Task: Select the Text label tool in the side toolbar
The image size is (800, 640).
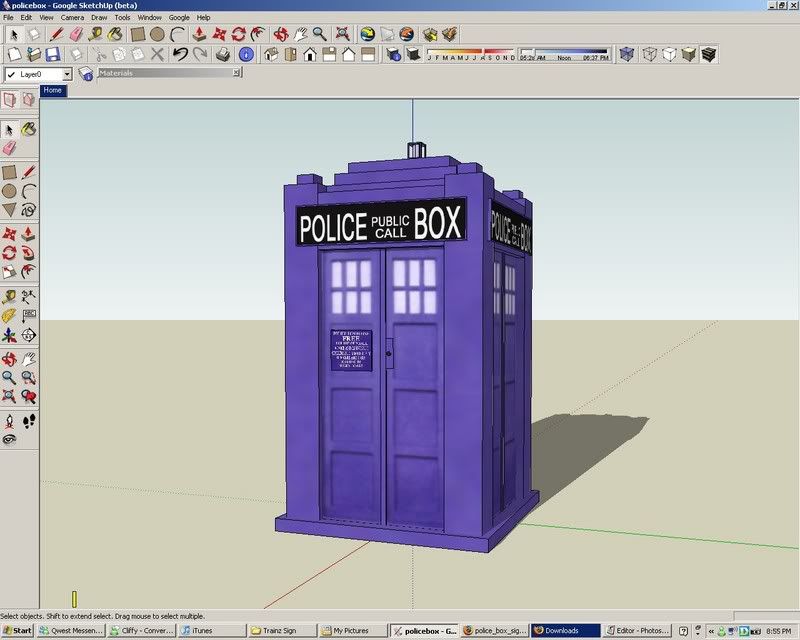Action: click(29, 316)
